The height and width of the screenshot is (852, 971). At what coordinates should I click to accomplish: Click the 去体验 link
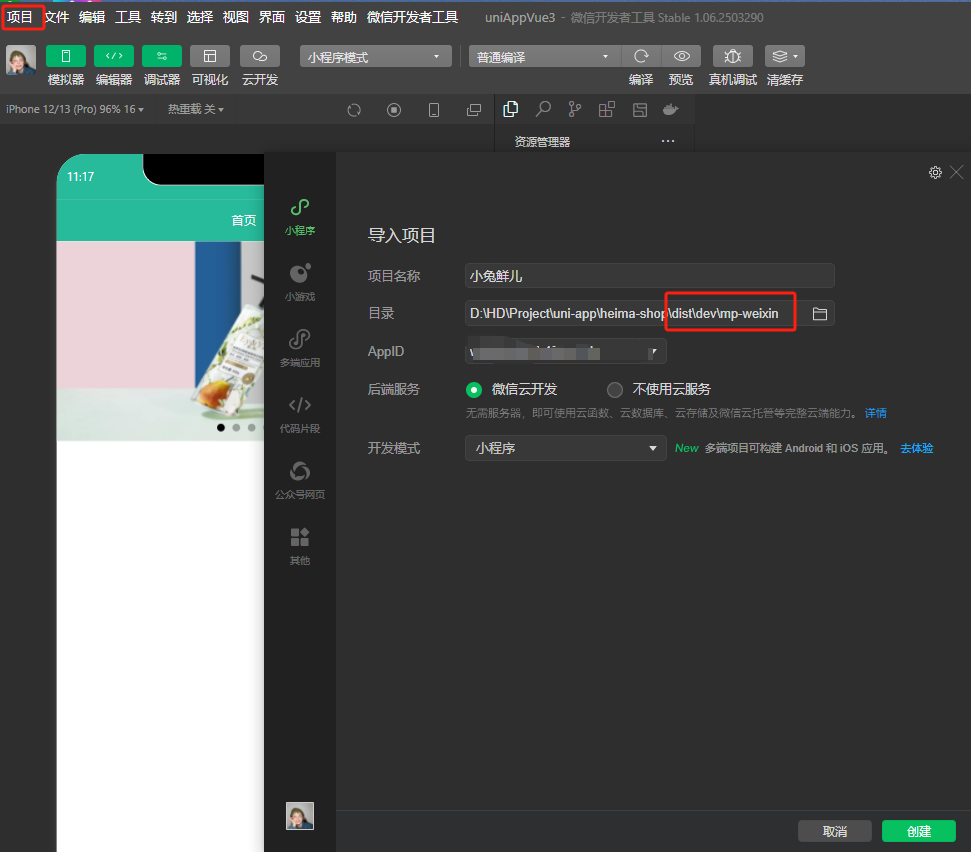click(x=917, y=448)
